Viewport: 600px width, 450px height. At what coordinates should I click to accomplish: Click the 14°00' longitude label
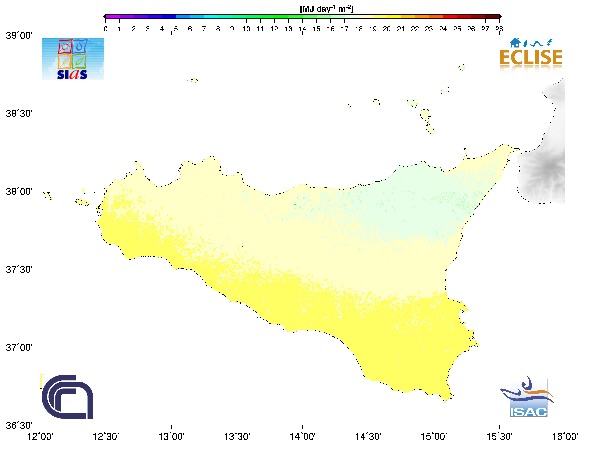[x=303, y=437]
